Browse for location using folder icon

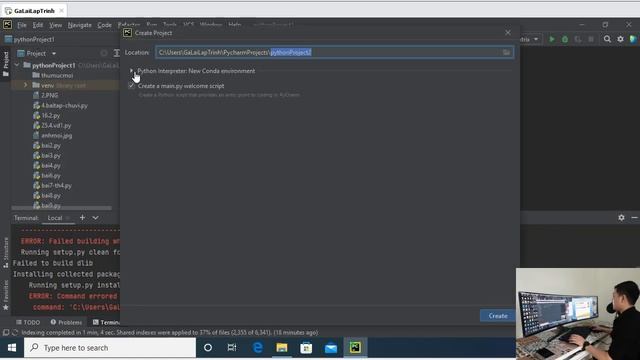506,52
